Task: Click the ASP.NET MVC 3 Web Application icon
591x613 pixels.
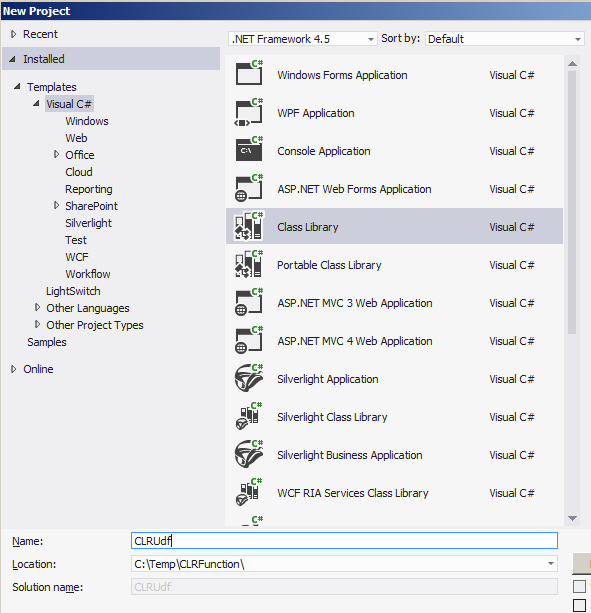Action: [x=249, y=302]
